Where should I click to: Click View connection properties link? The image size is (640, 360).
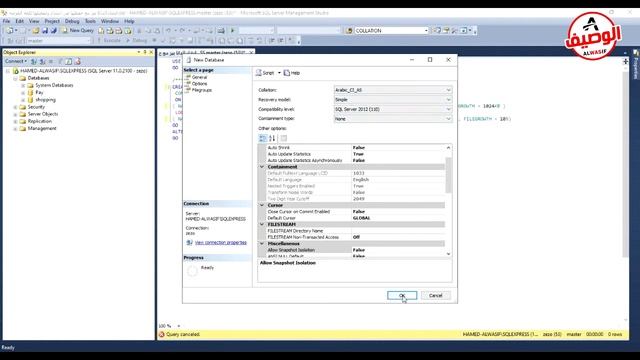[220, 243]
